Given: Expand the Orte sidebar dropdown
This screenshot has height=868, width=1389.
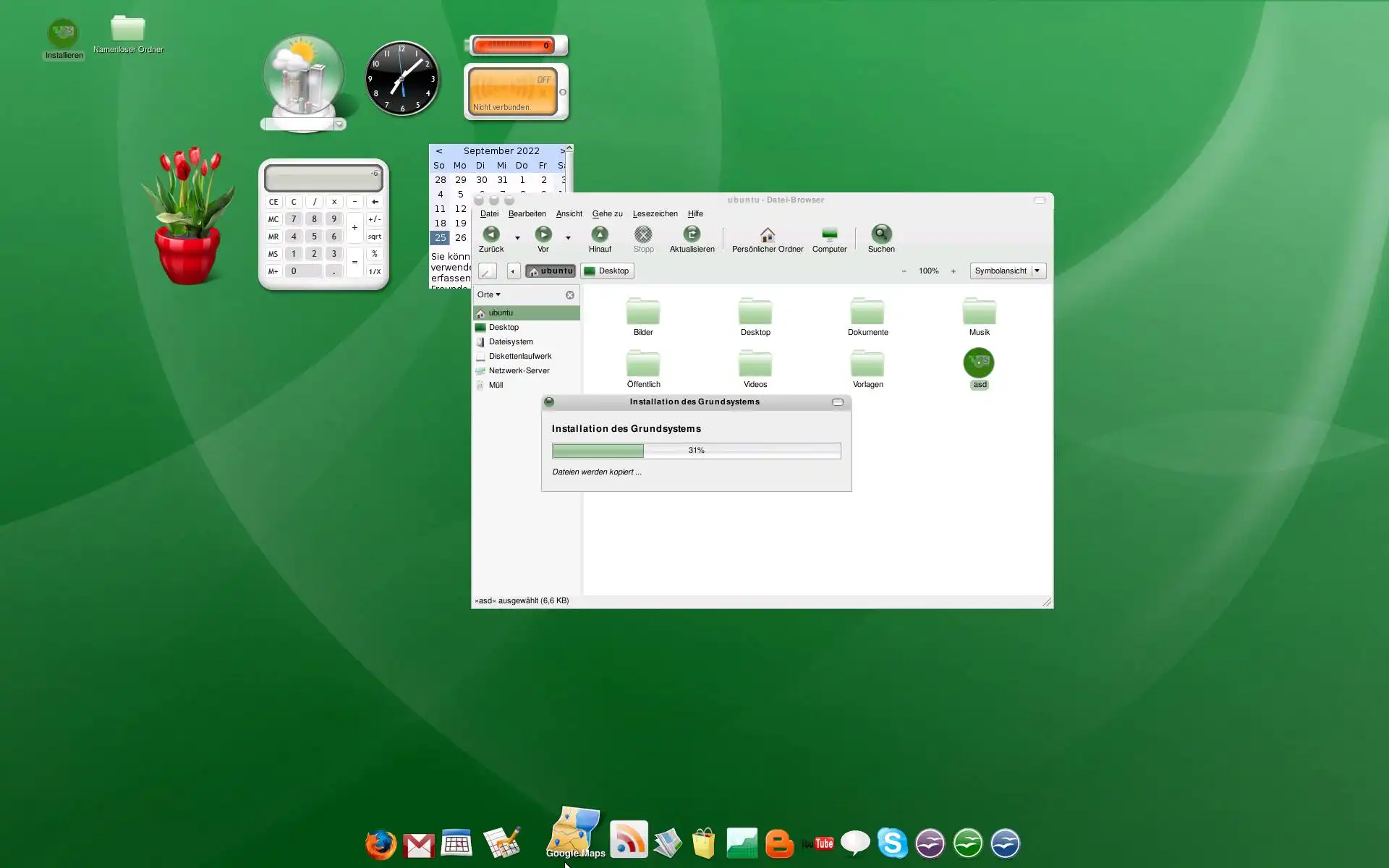Looking at the screenshot, I should coord(489,295).
